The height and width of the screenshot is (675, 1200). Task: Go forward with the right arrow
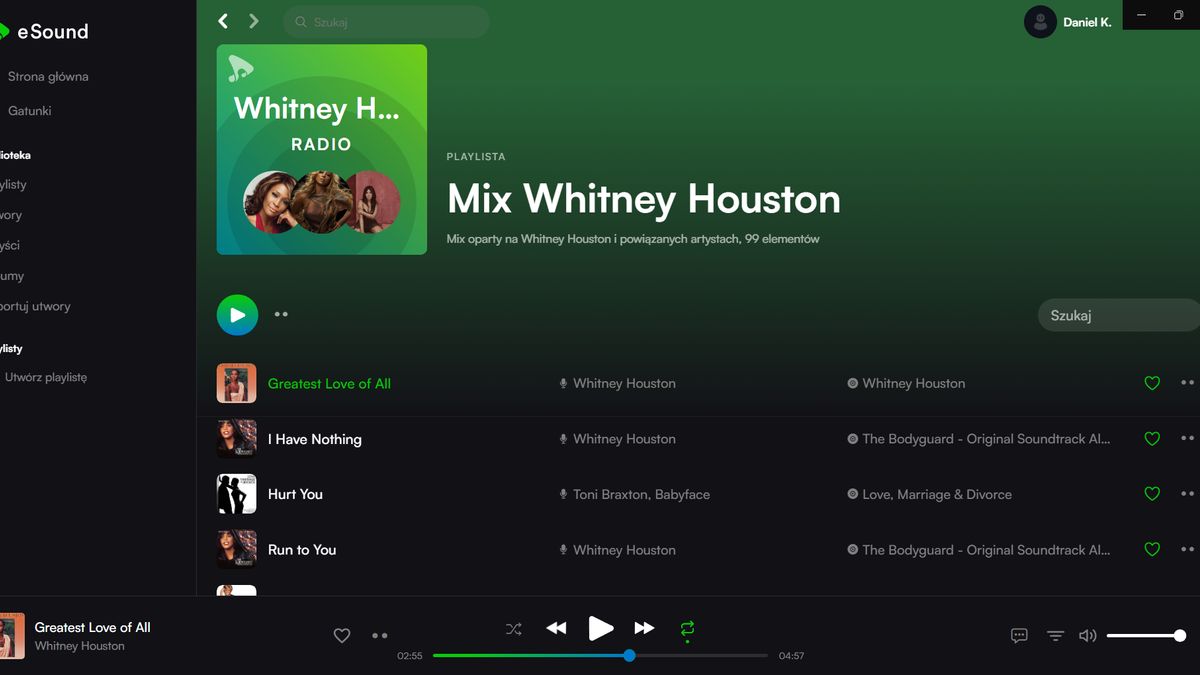pyautogui.click(x=254, y=21)
